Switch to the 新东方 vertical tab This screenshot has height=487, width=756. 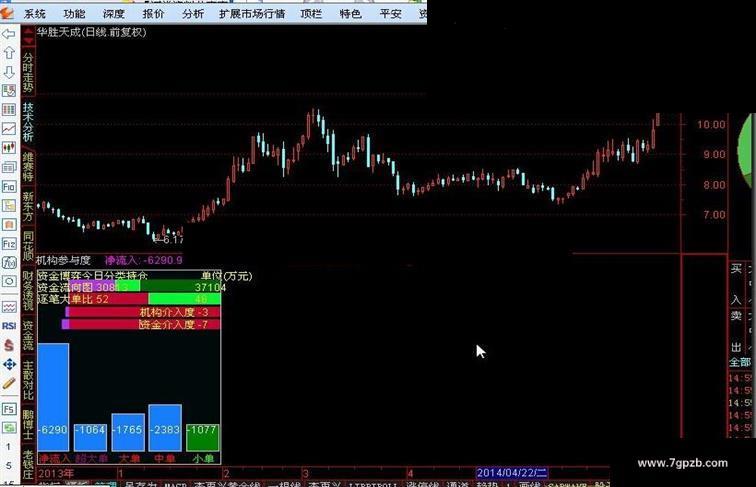click(28, 206)
